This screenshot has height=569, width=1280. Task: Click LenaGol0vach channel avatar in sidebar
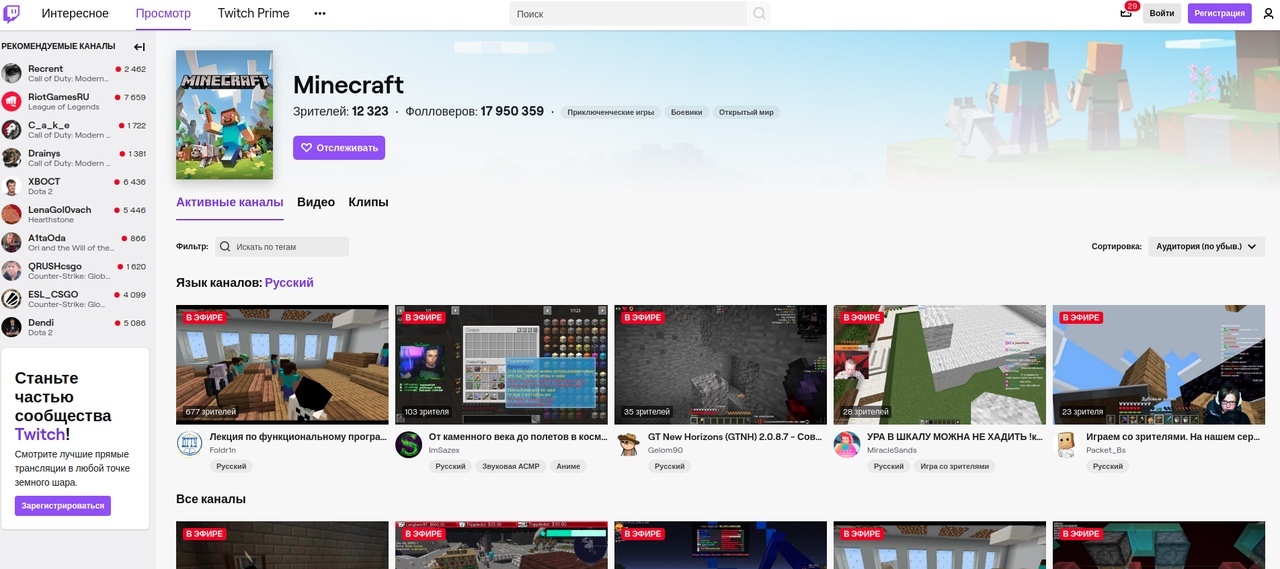12,214
